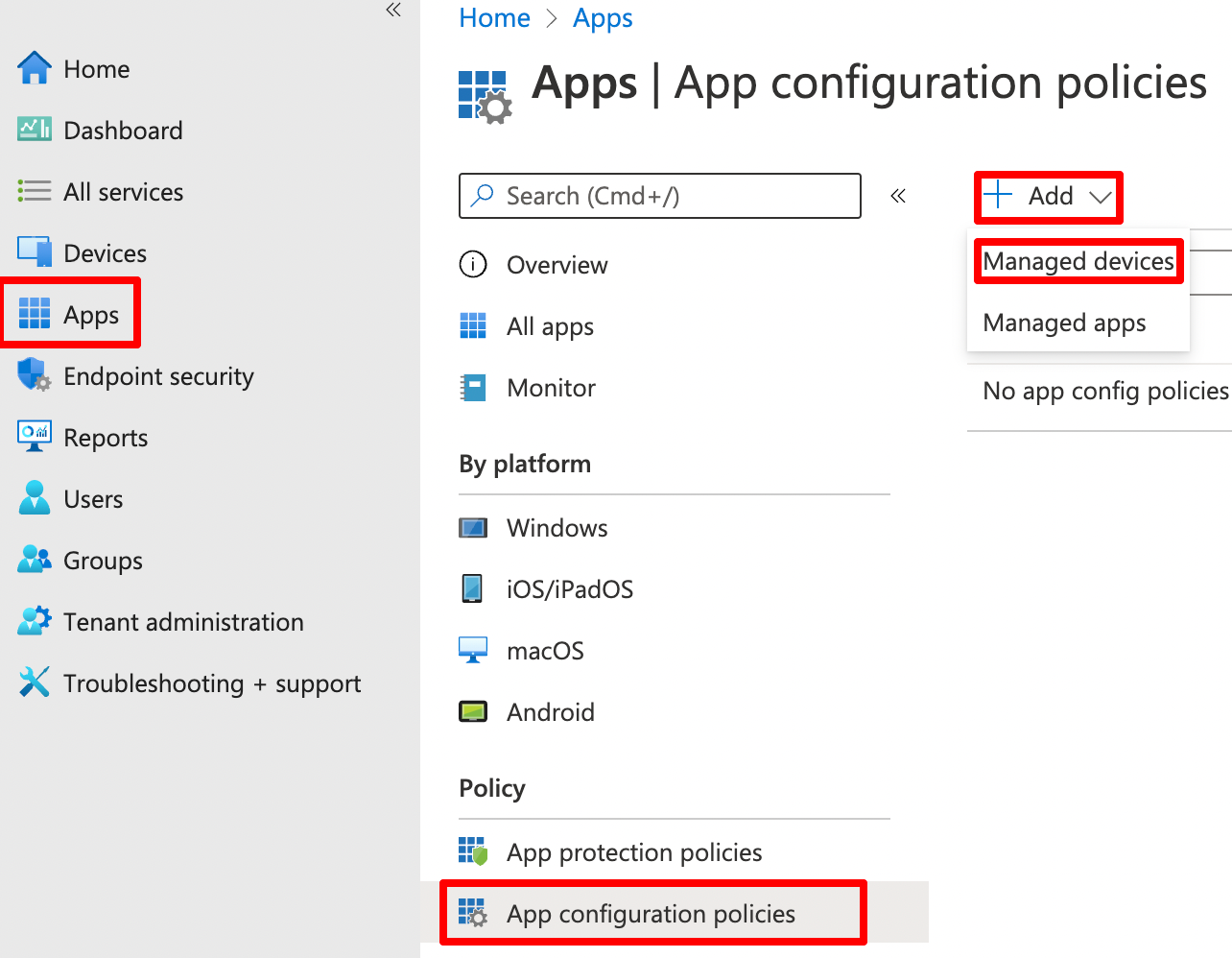
Task: Click the Search (Cmd+/) input field
Action: (x=659, y=196)
